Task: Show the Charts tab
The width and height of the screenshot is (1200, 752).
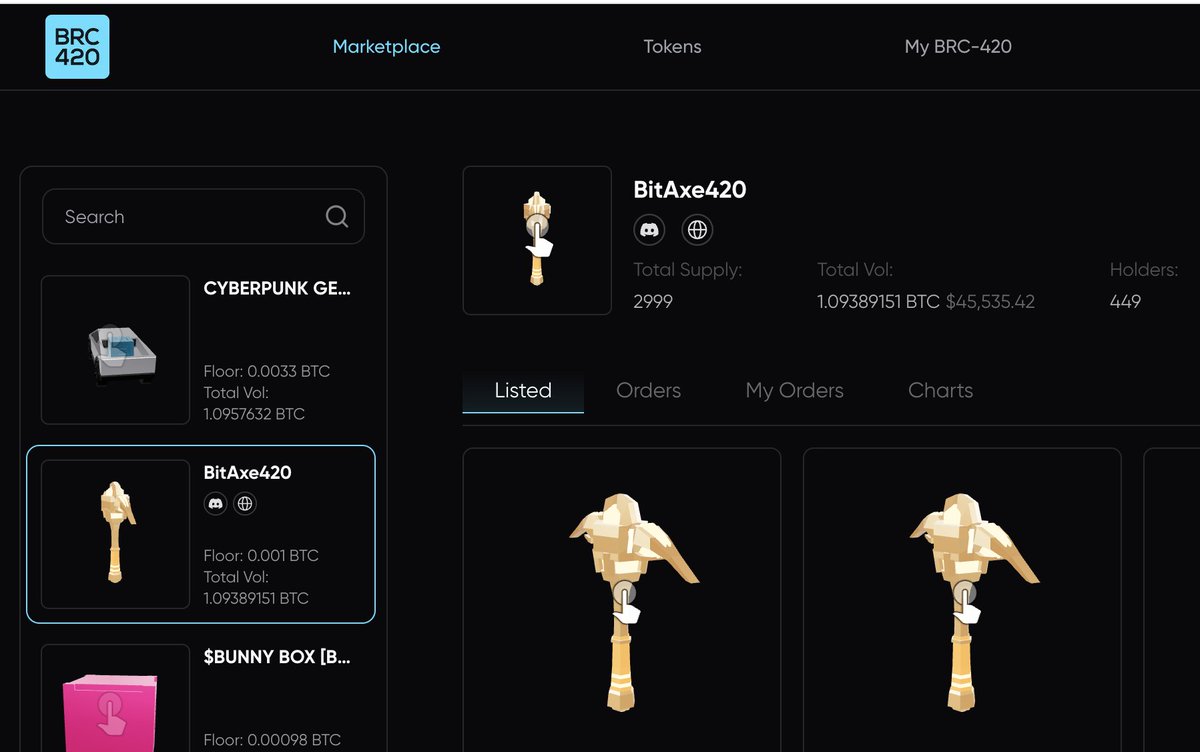Action: click(x=940, y=391)
